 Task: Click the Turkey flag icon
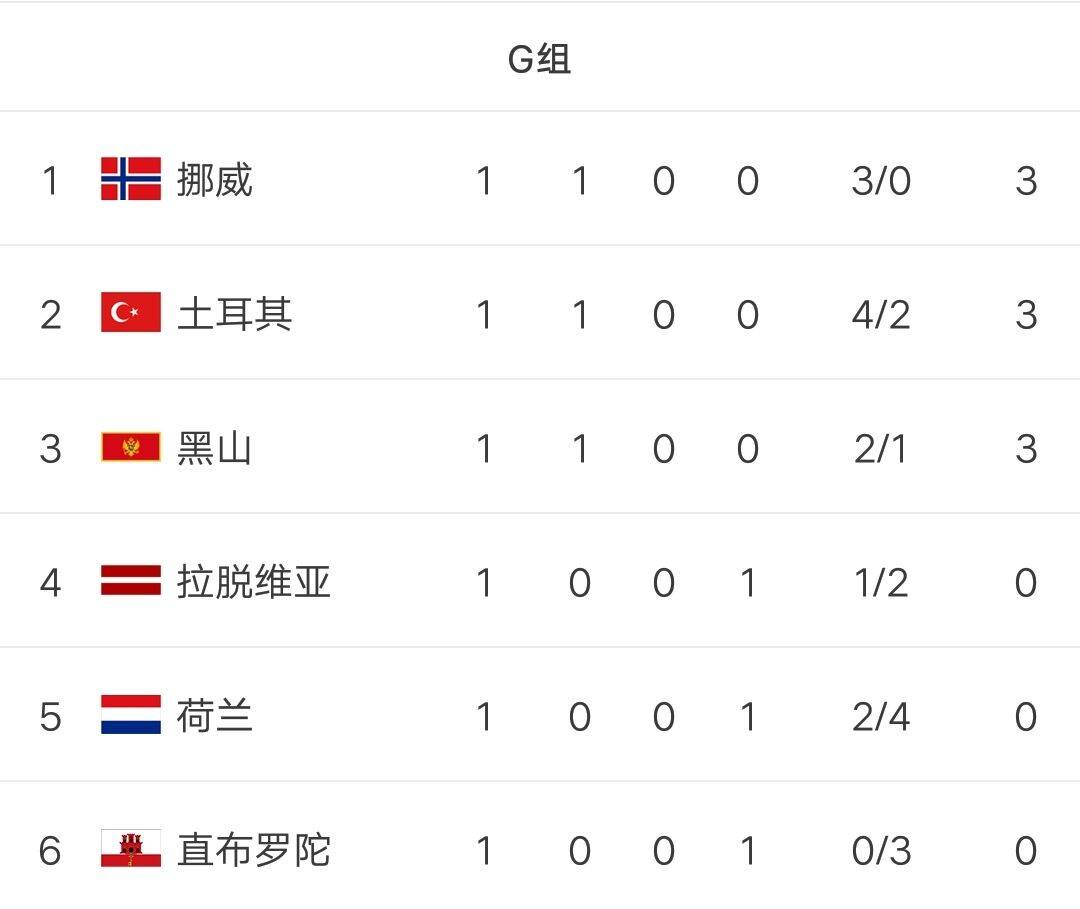coord(131,312)
